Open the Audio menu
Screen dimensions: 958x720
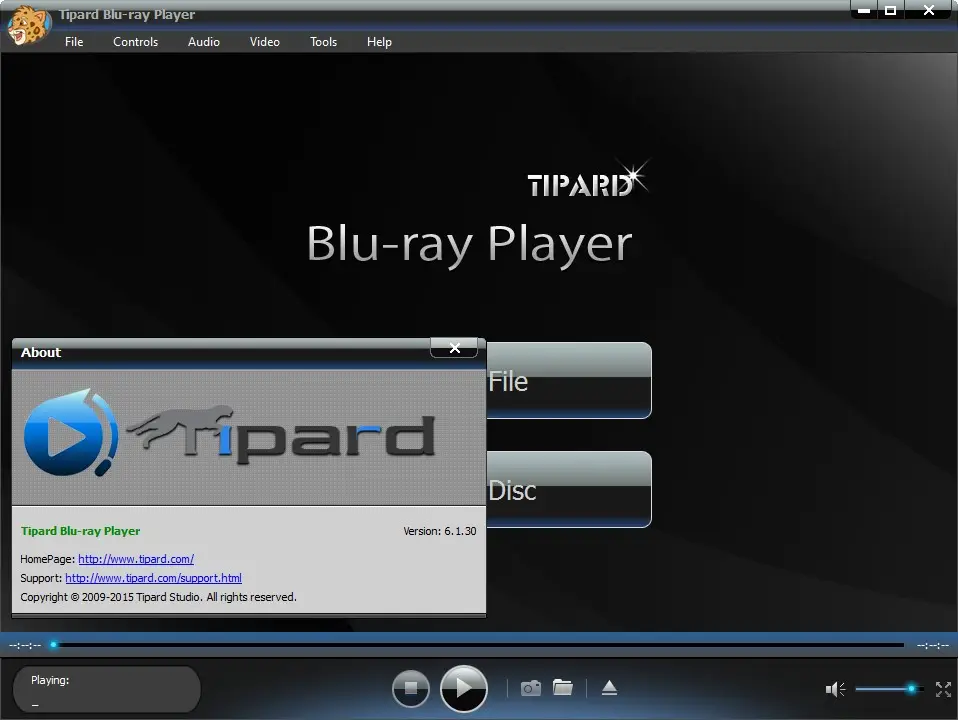tap(203, 42)
